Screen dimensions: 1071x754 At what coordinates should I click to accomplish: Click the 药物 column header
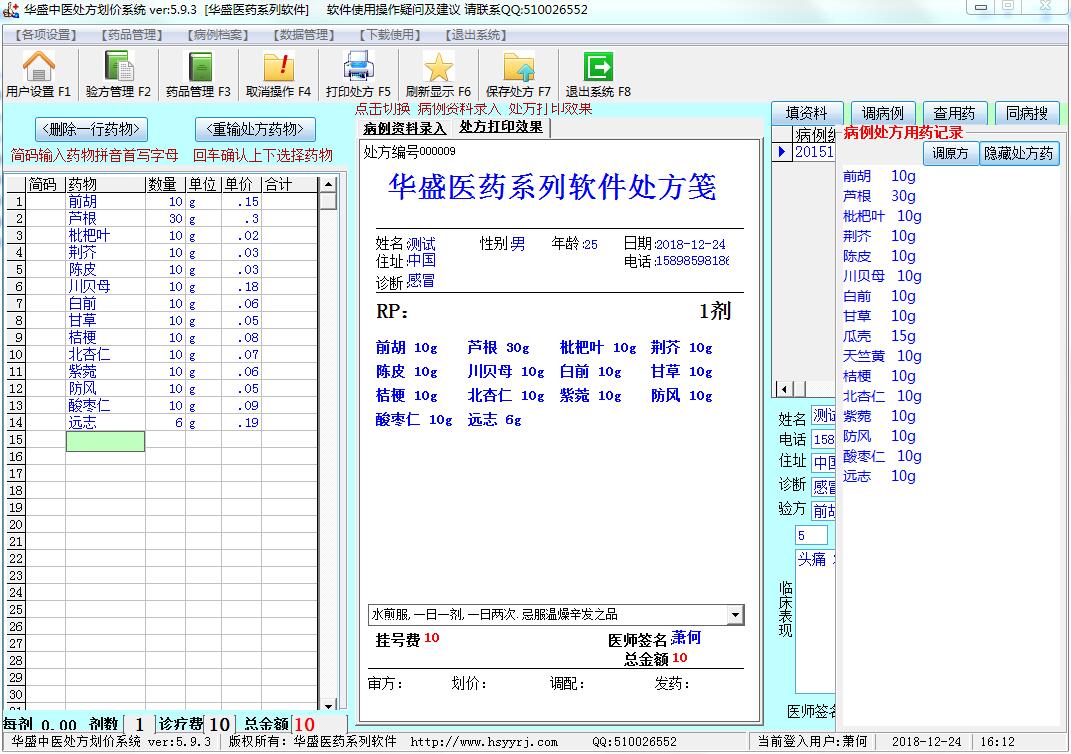point(105,184)
